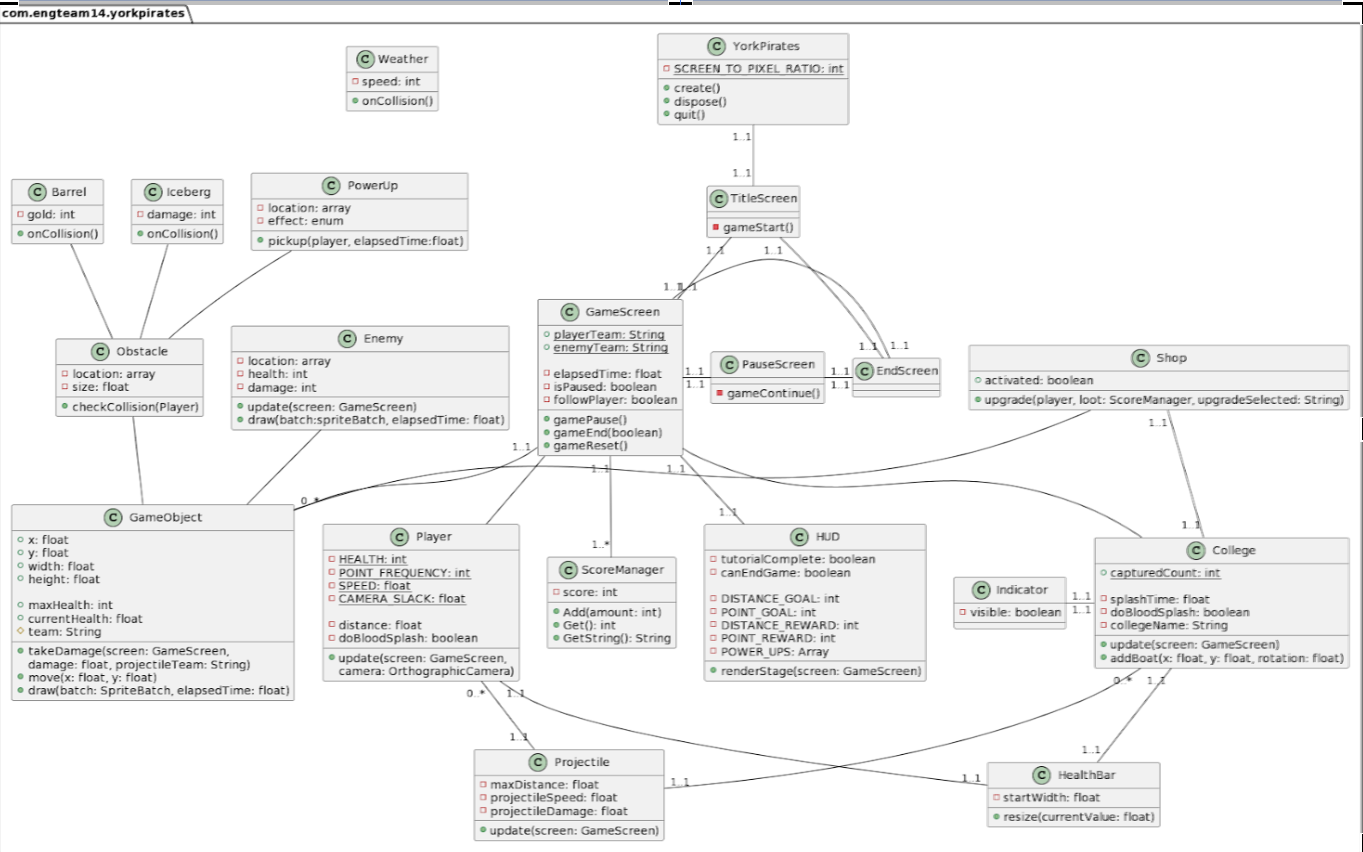Click the SCREEN_TO_PIXEL_RATIO: int field
Viewport: 1363px width, 852px height.
pos(758,69)
